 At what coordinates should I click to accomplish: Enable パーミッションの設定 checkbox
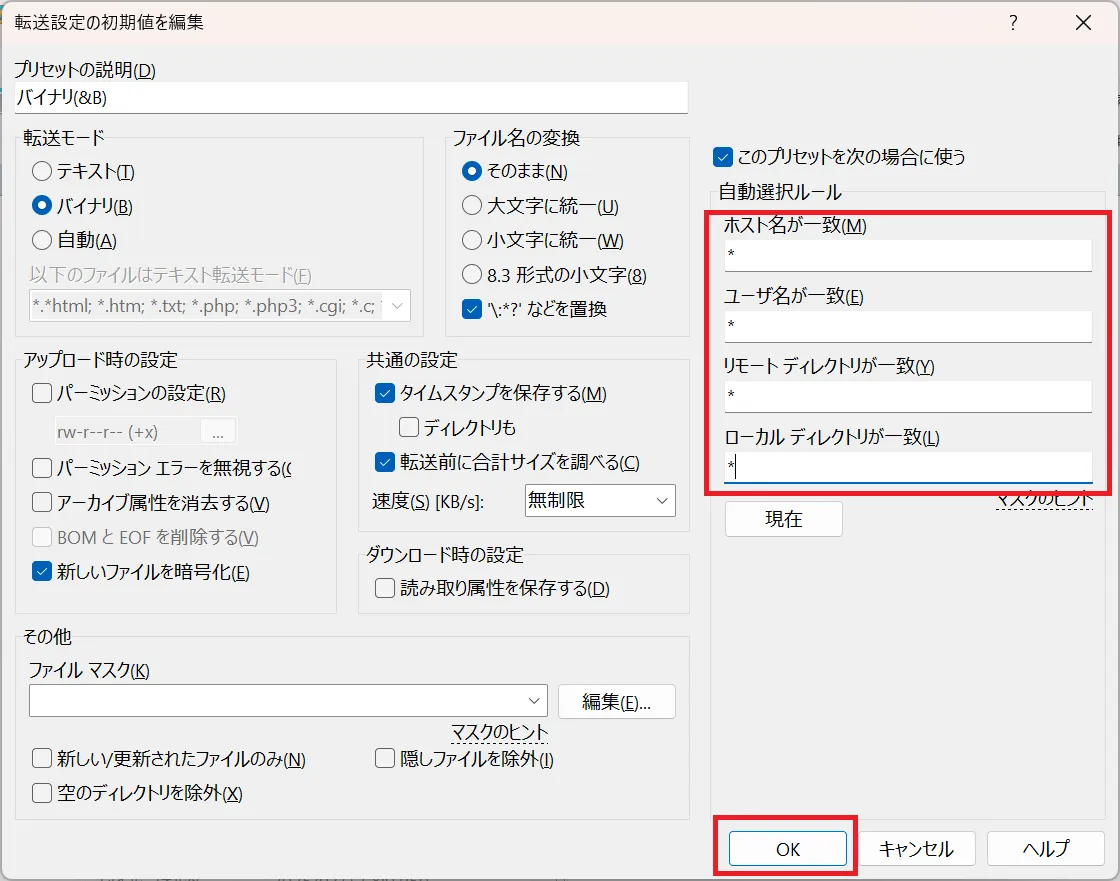coord(42,393)
